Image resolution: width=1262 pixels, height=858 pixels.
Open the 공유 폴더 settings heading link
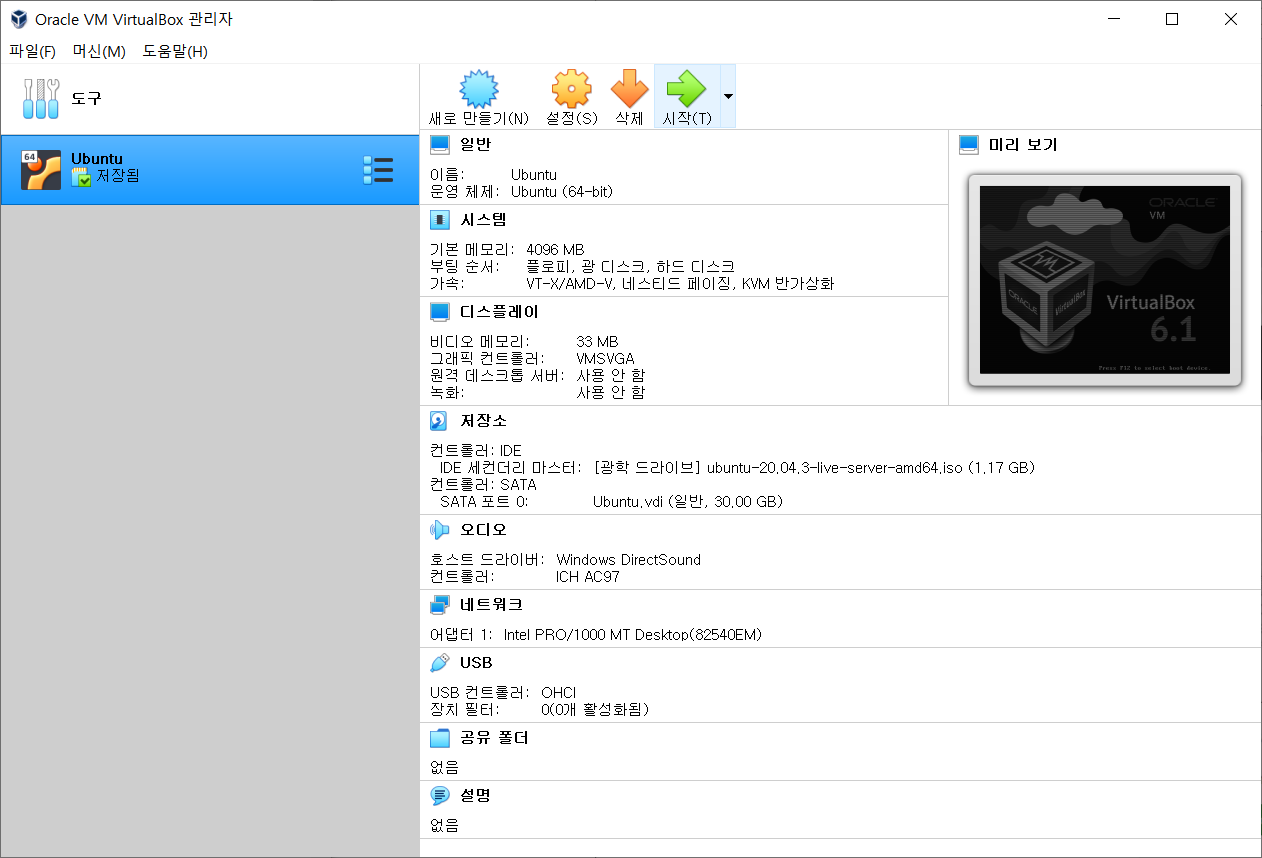(x=494, y=738)
